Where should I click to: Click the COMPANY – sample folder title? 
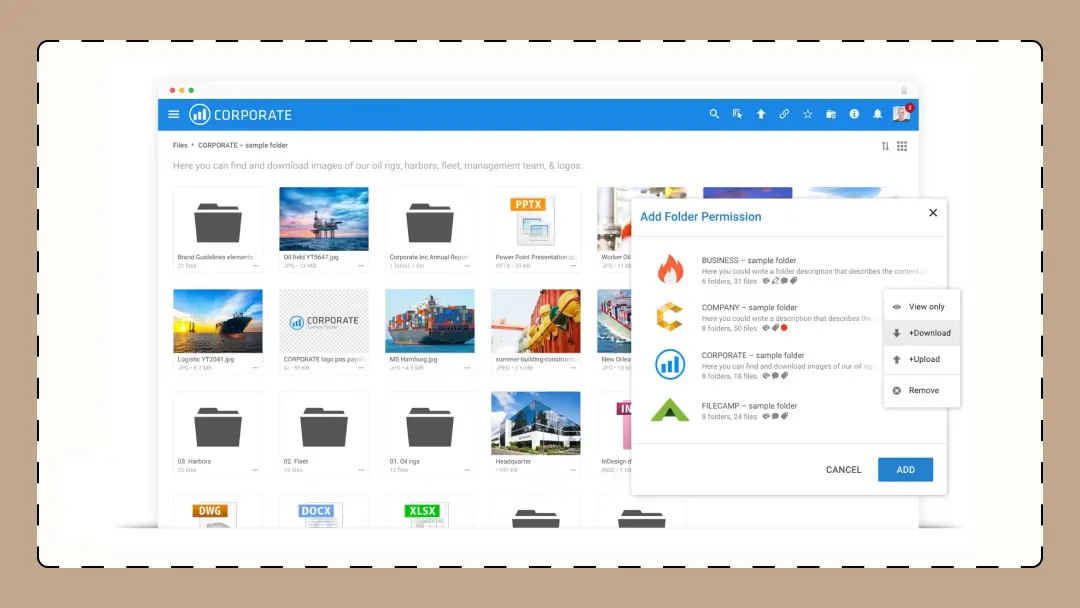click(x=749, y=308)
